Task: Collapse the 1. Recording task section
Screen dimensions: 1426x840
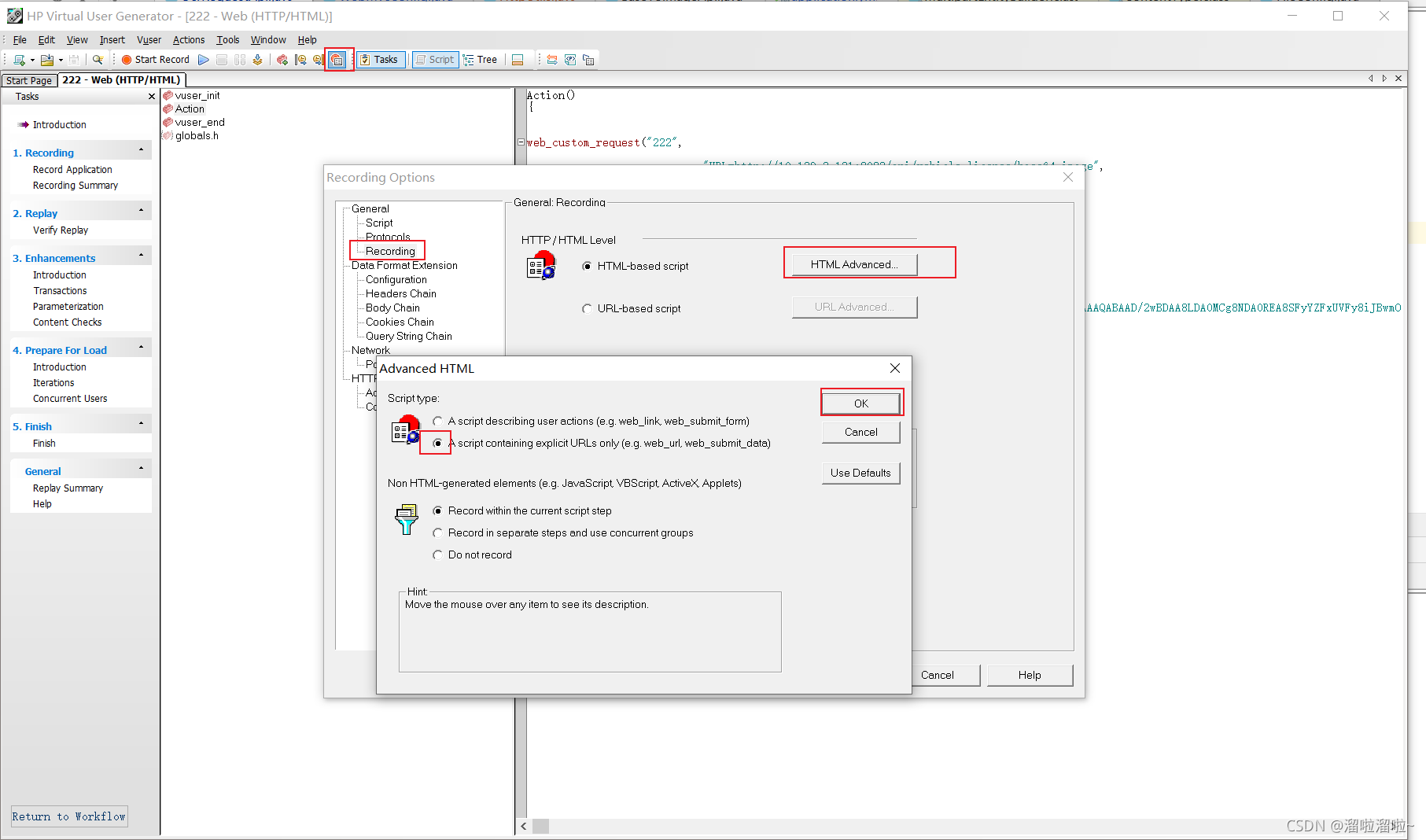Action: point(142,149)
